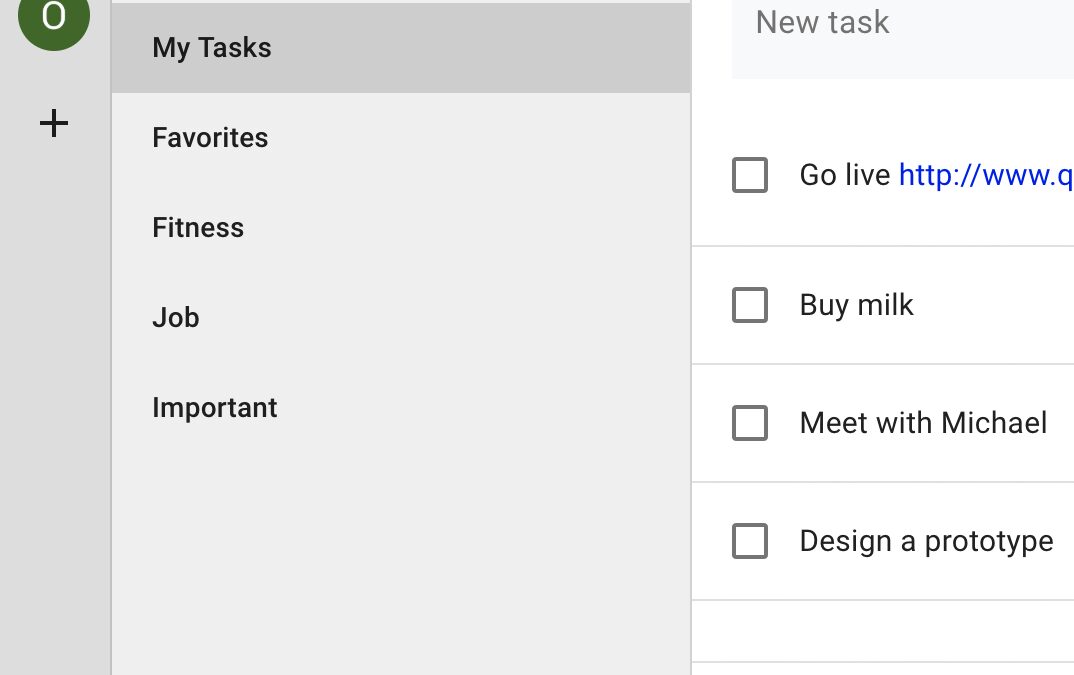Viewport: 1074px width, 675px height.
Task: Open the green user avatar icon
Action: (x=53, y=15)
